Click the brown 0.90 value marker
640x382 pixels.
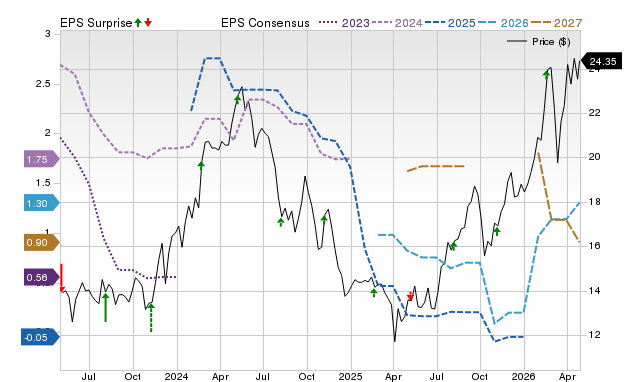pos(41,243)
